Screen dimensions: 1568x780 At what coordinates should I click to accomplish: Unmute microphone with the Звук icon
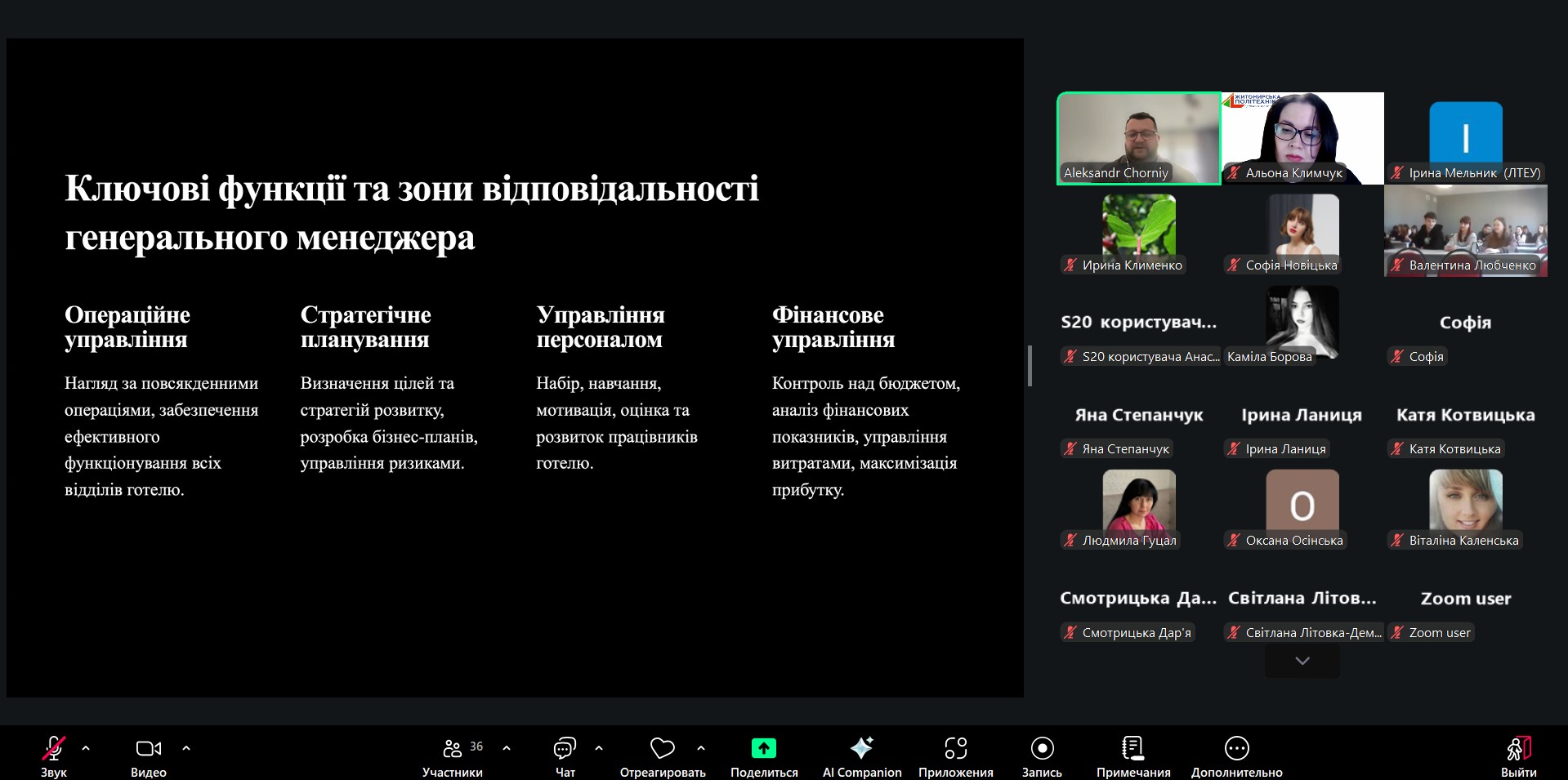pos(54,748)
